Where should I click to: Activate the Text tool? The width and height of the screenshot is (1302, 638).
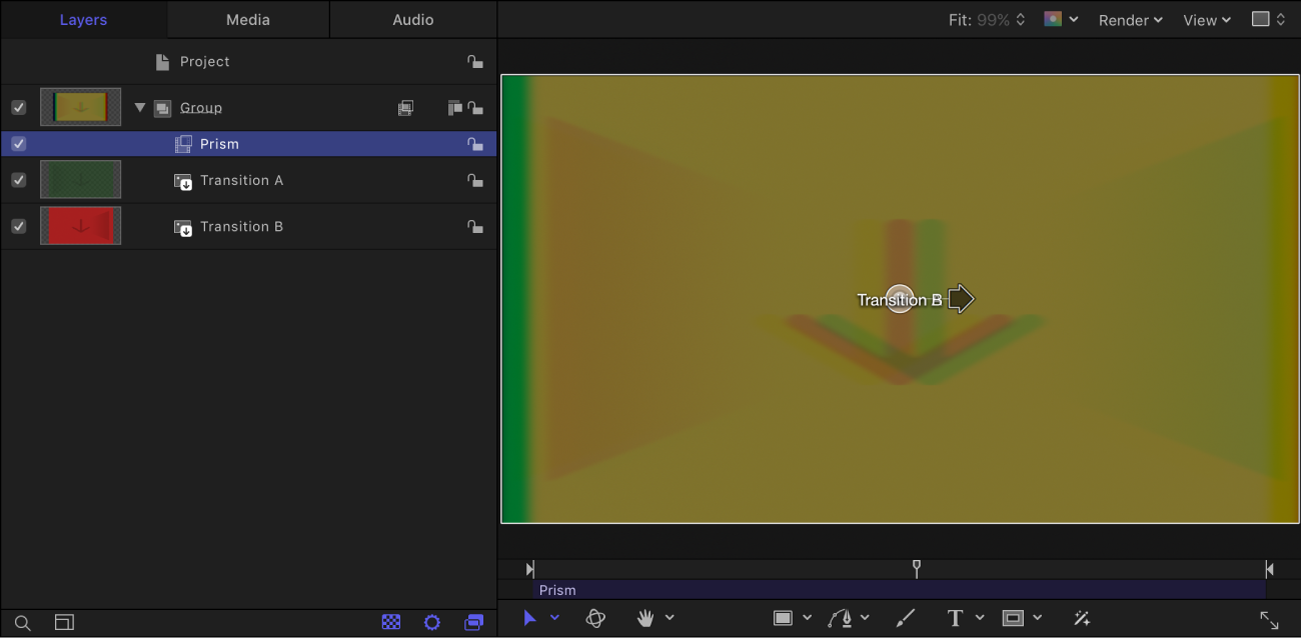954,618
